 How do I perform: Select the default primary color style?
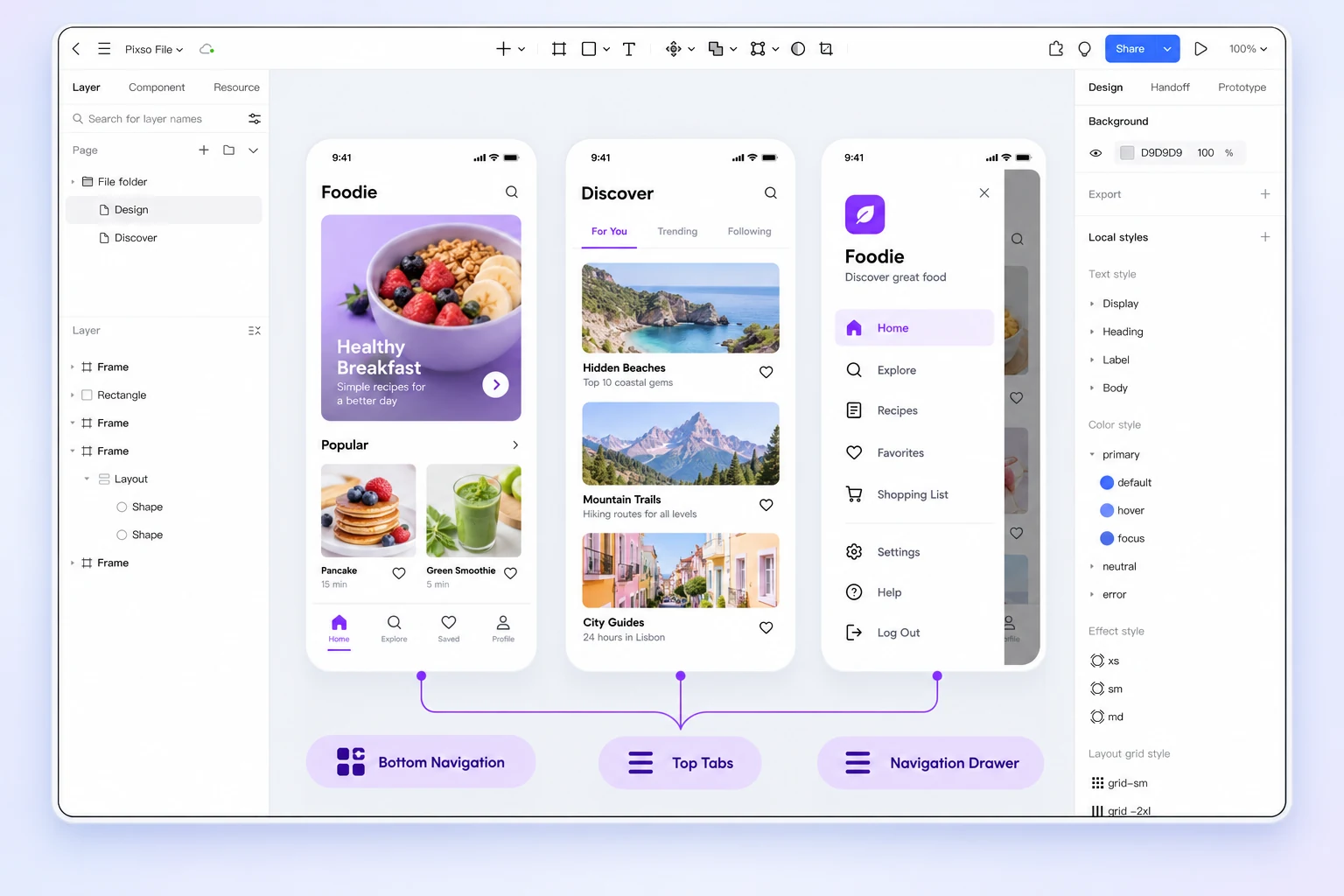(x=1125, y=483)
